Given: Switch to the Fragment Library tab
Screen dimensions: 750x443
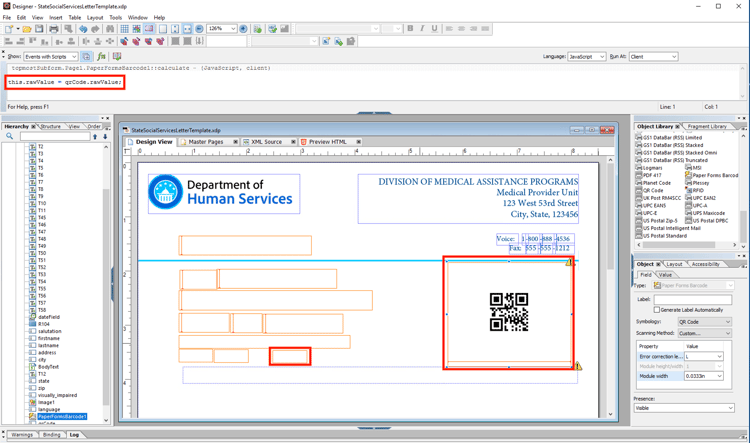Looking at the screenshot, I should (707, 126).
